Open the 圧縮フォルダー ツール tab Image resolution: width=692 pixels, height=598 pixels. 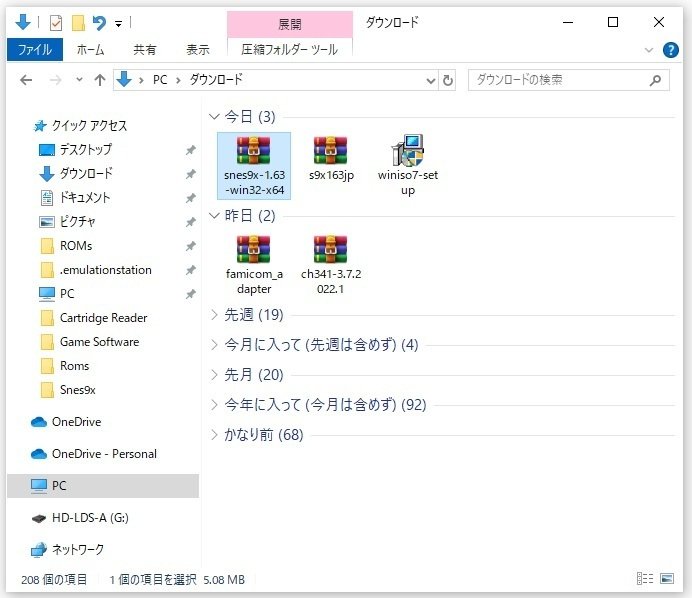coord(290,49)
